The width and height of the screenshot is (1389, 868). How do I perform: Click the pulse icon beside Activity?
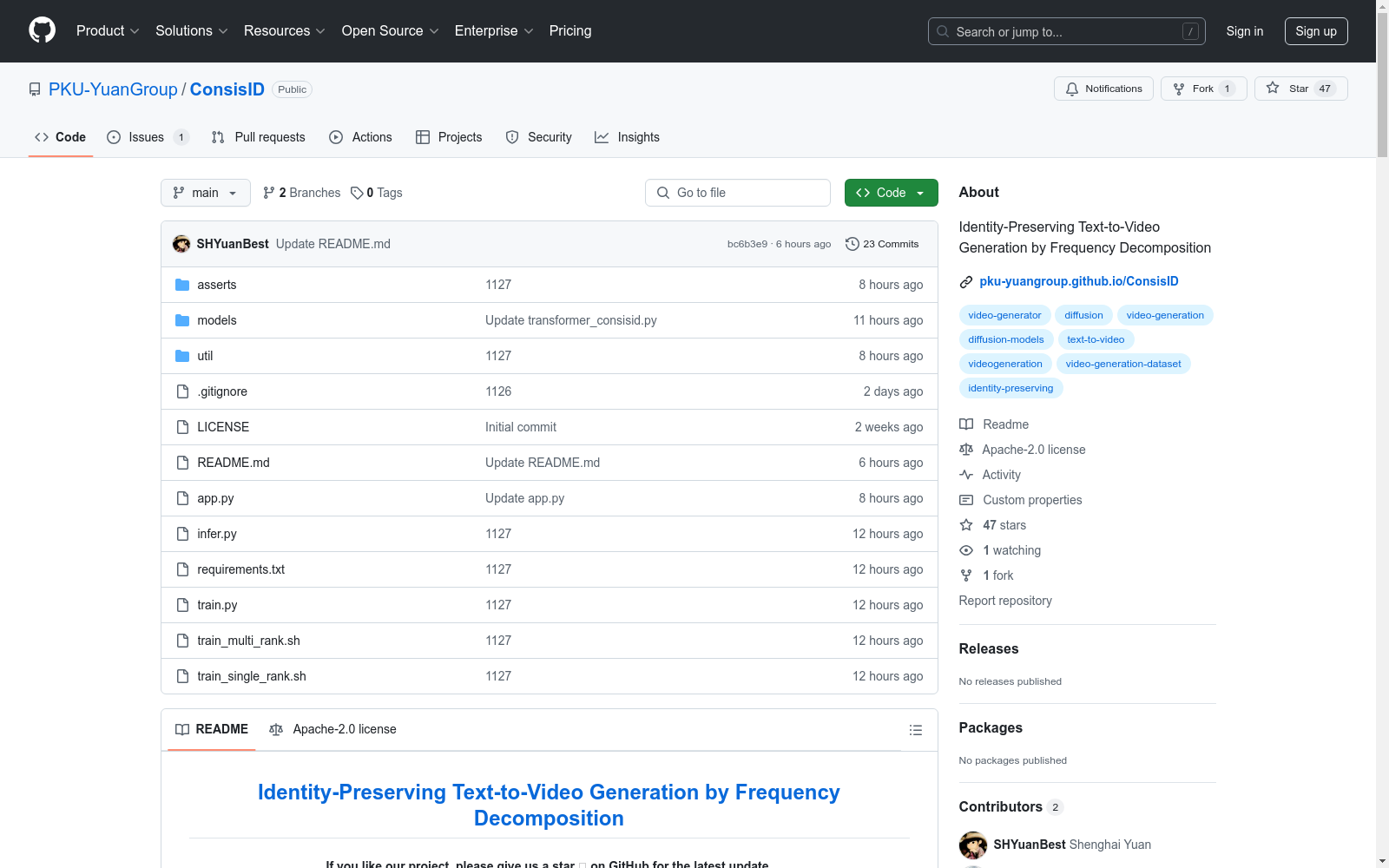pyautogui.click(x=966, y=475)
